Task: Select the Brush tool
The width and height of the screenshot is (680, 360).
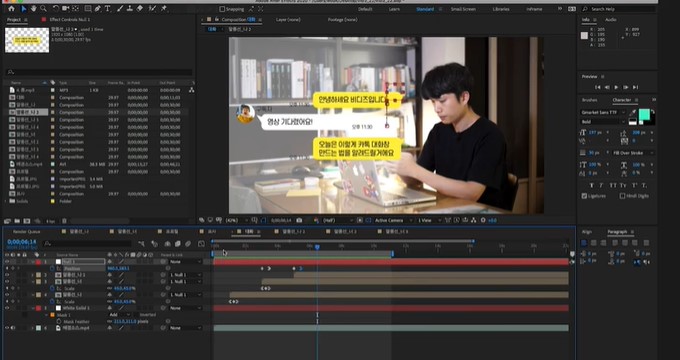Action: point(120,9)
